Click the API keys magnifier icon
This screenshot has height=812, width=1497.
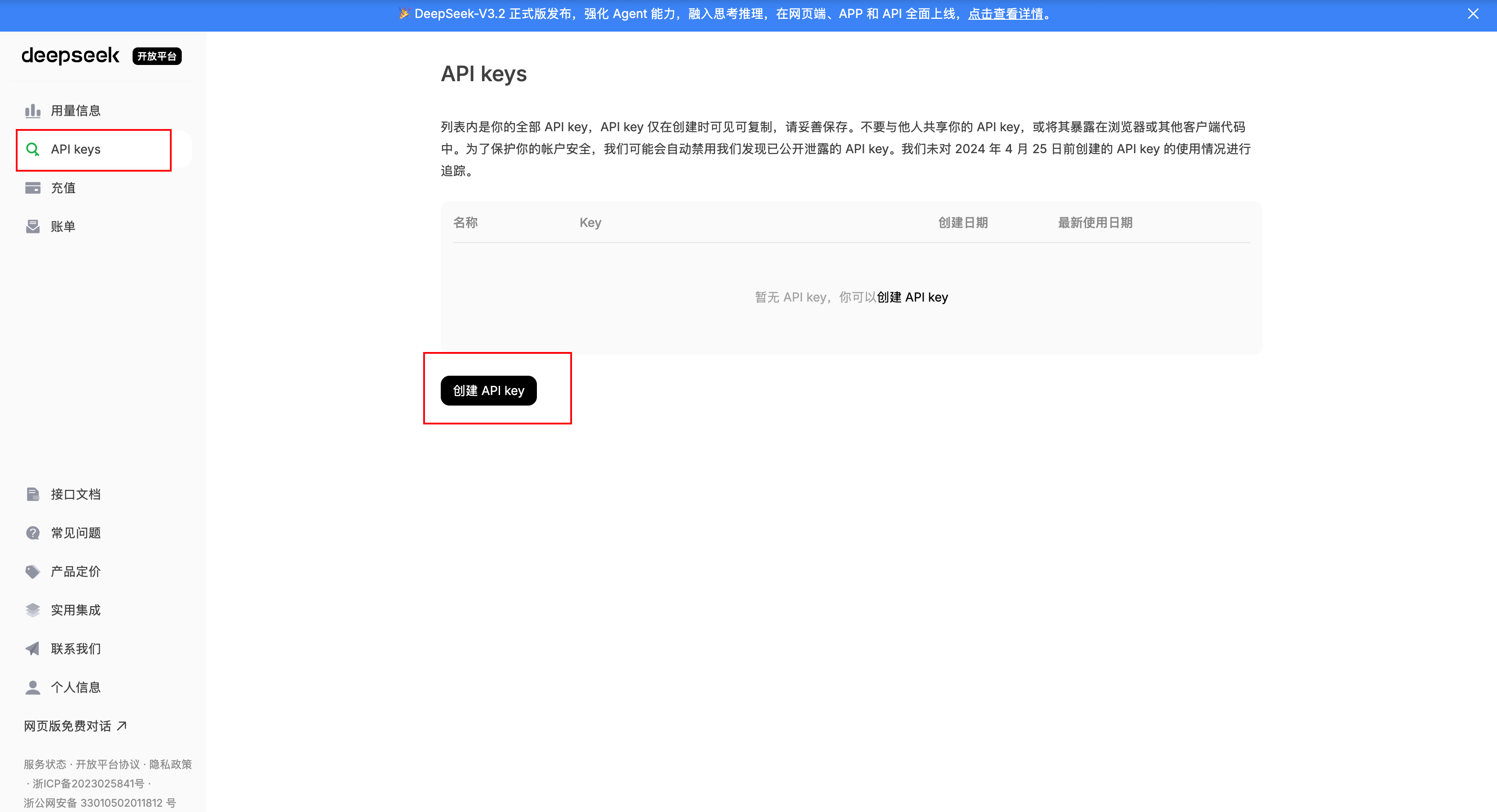pos(32,149)
